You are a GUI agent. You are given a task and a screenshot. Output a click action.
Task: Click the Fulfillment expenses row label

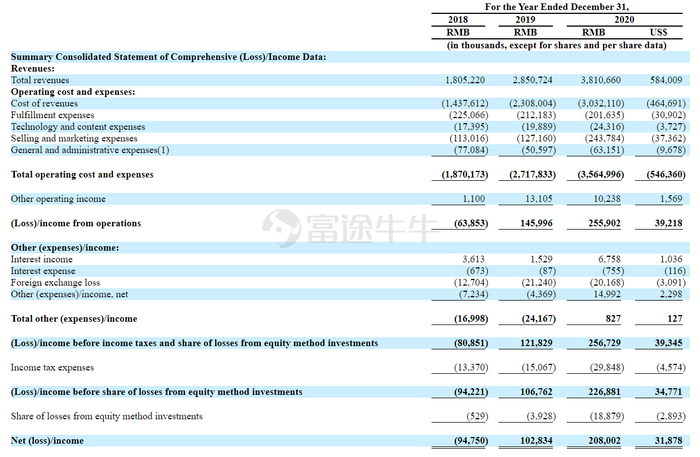tap(52, 115)
